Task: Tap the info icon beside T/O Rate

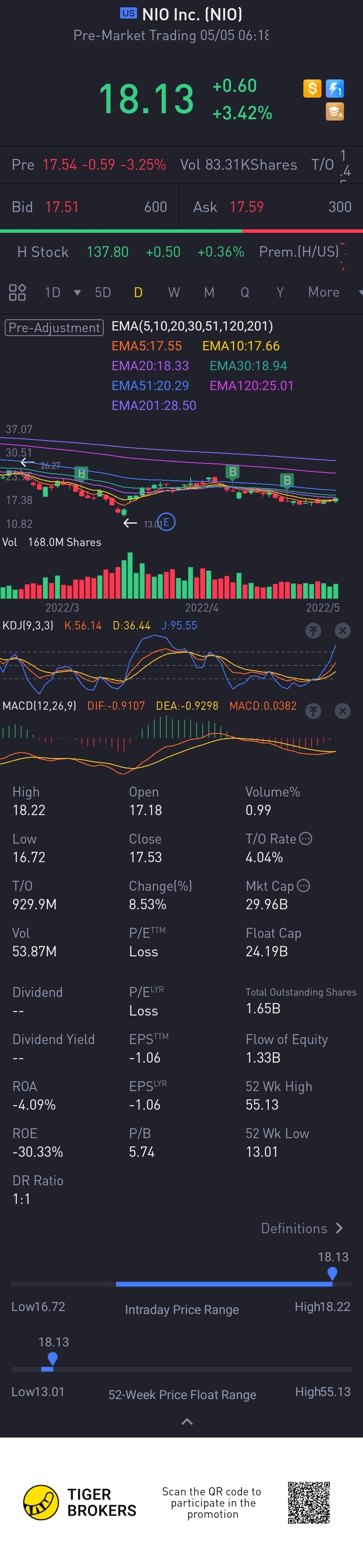Action: point(306,838)
